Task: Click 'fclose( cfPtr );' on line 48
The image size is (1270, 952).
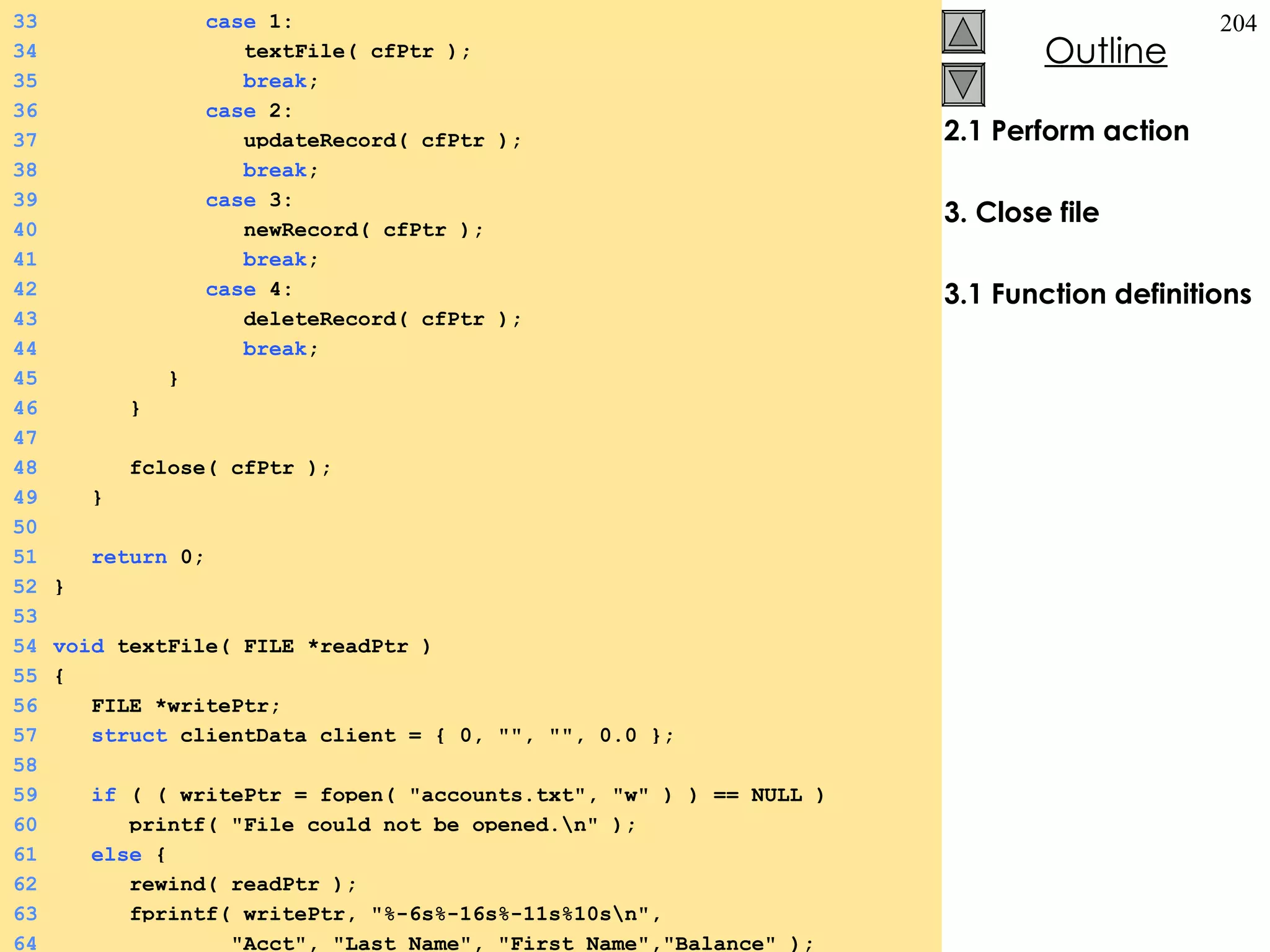Action: click(x=230, y=468)
